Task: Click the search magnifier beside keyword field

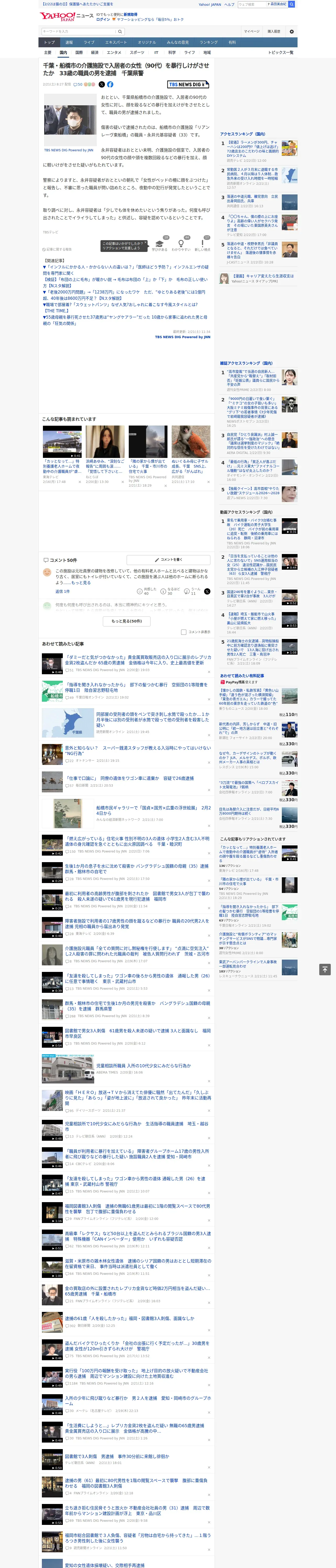Action: click(x=120, y=32)
